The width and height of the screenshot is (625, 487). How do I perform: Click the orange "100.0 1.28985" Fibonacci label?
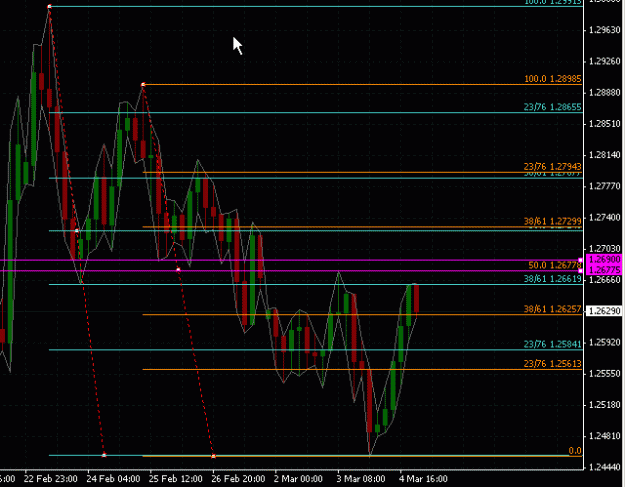[x=552, y=79]
